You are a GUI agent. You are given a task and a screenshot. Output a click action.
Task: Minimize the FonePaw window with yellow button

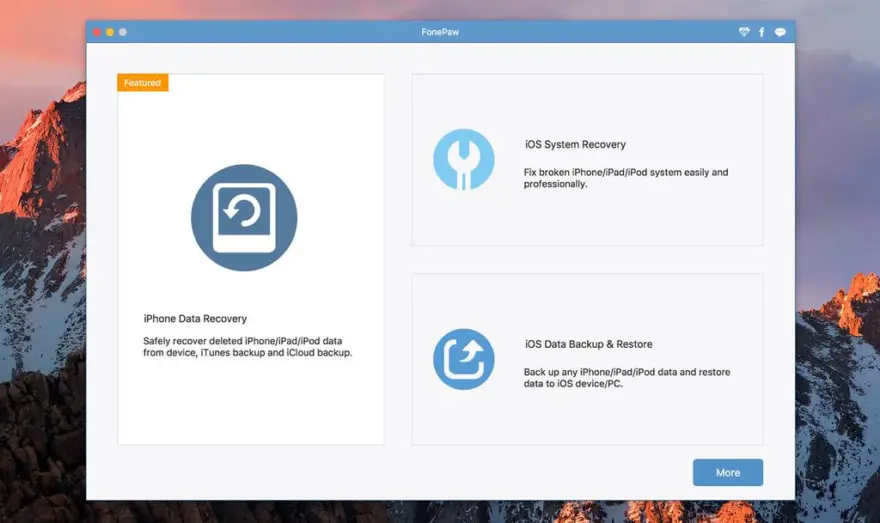110,32
